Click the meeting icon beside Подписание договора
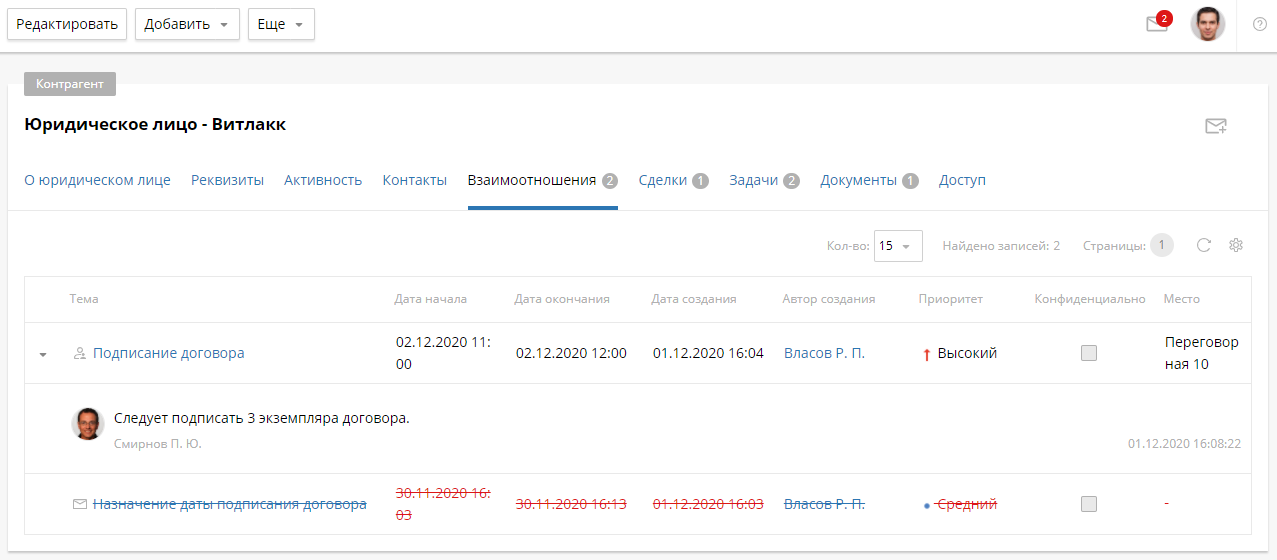 tap(80, 354)
